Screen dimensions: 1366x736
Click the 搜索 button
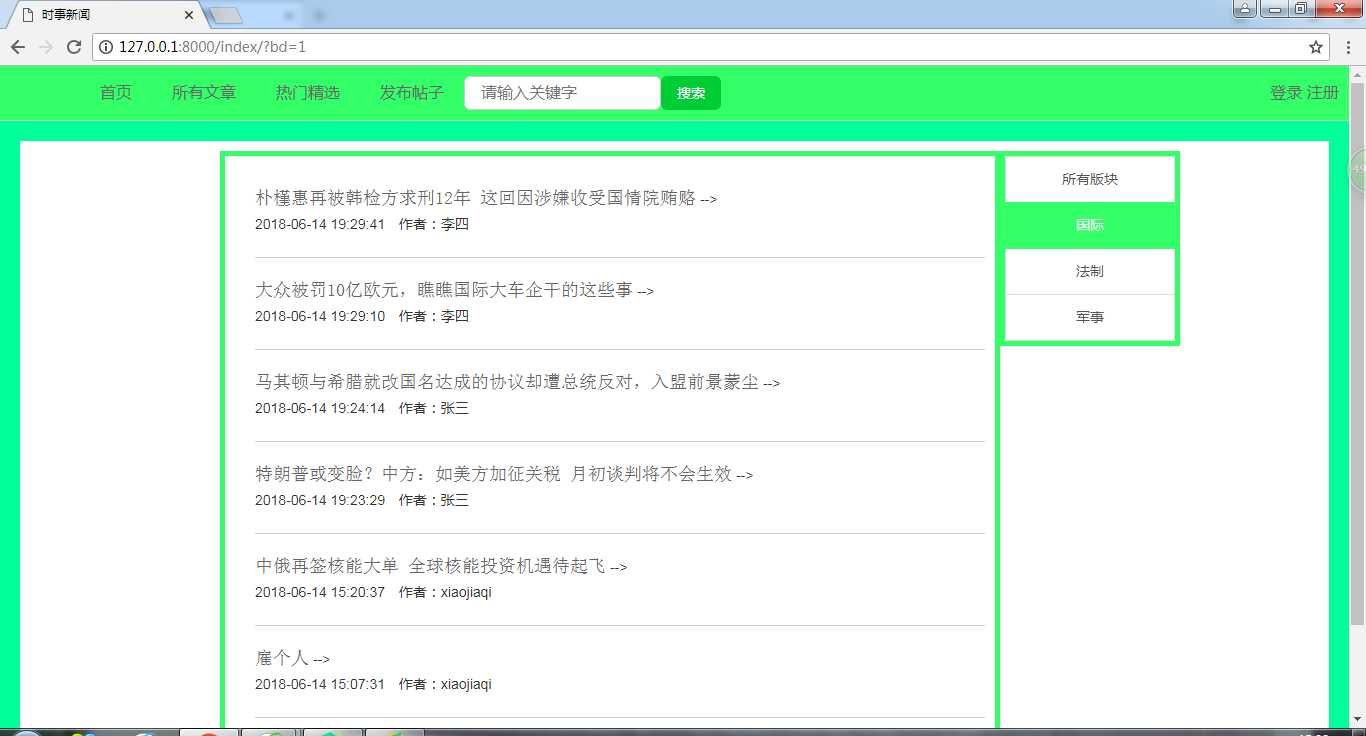pos(691,93)
